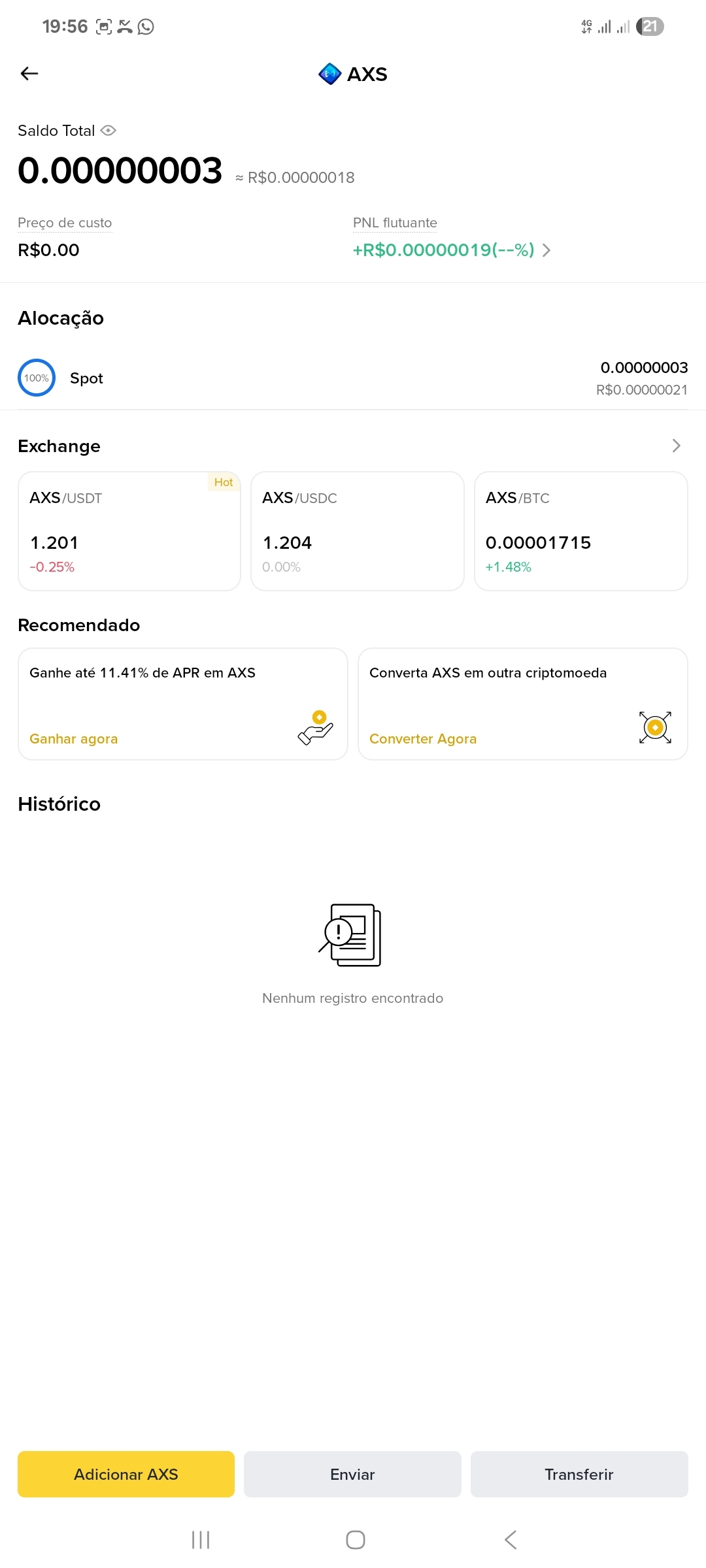Tap Converter Agora link

(x=423, y=739)
